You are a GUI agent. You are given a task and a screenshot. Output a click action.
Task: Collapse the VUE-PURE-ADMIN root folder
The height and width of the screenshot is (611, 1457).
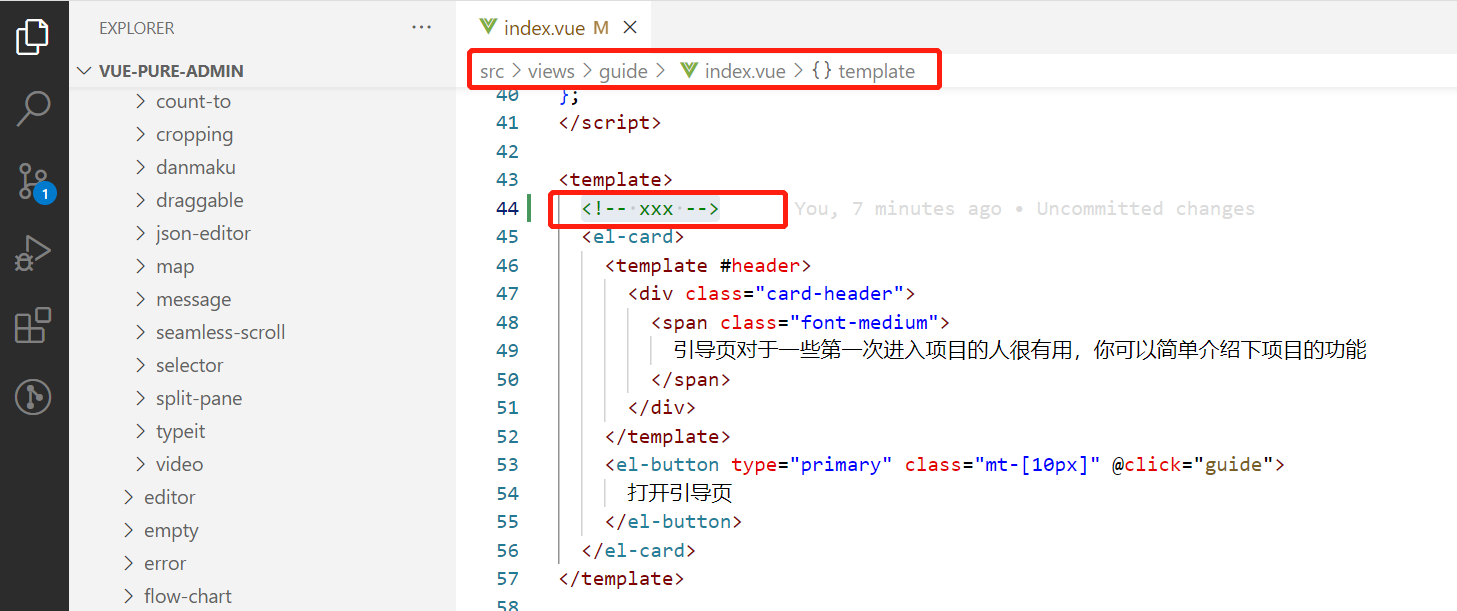coord(85,71)
